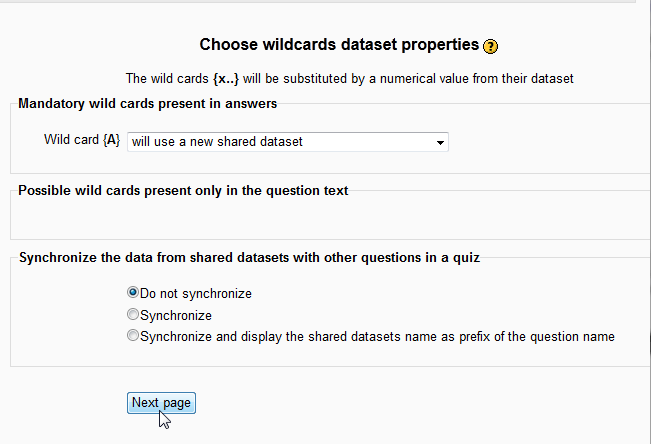Click the bold {A} in the wild card label
This screenshot has width=651, height=444.
112,141
